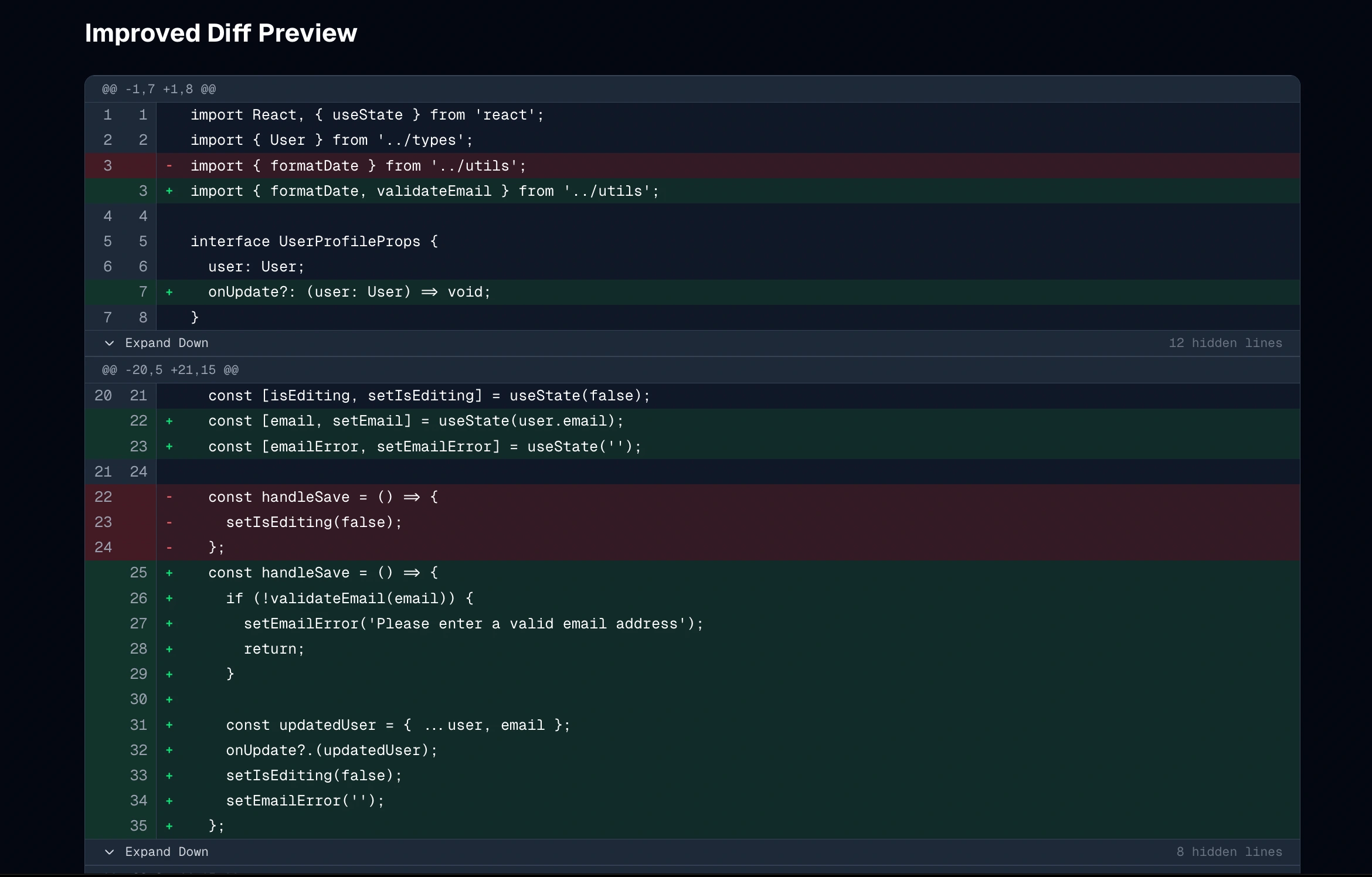Show the 8 hidden lines

point(1229,852)
